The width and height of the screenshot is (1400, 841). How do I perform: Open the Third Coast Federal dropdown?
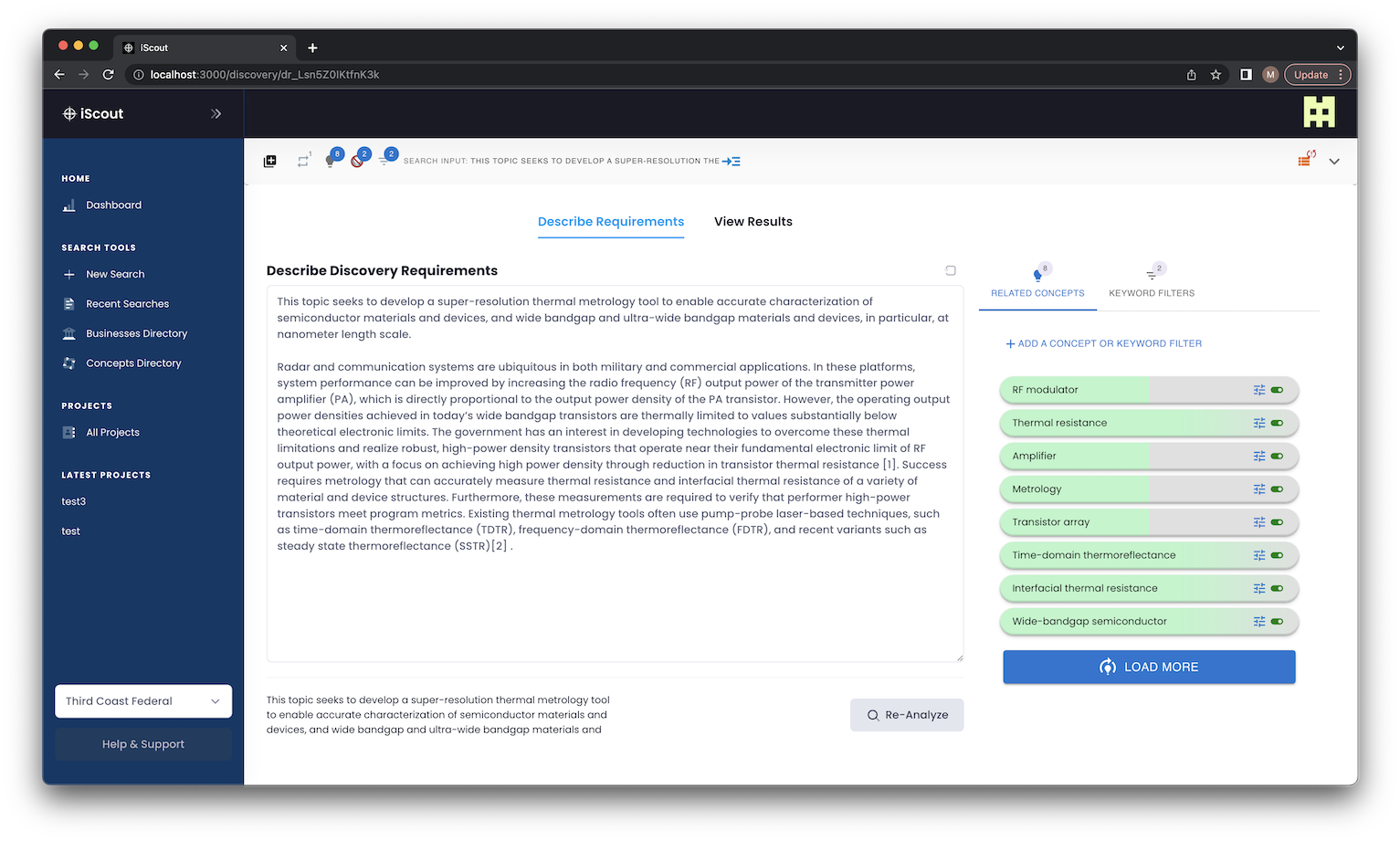click(143, 701)
